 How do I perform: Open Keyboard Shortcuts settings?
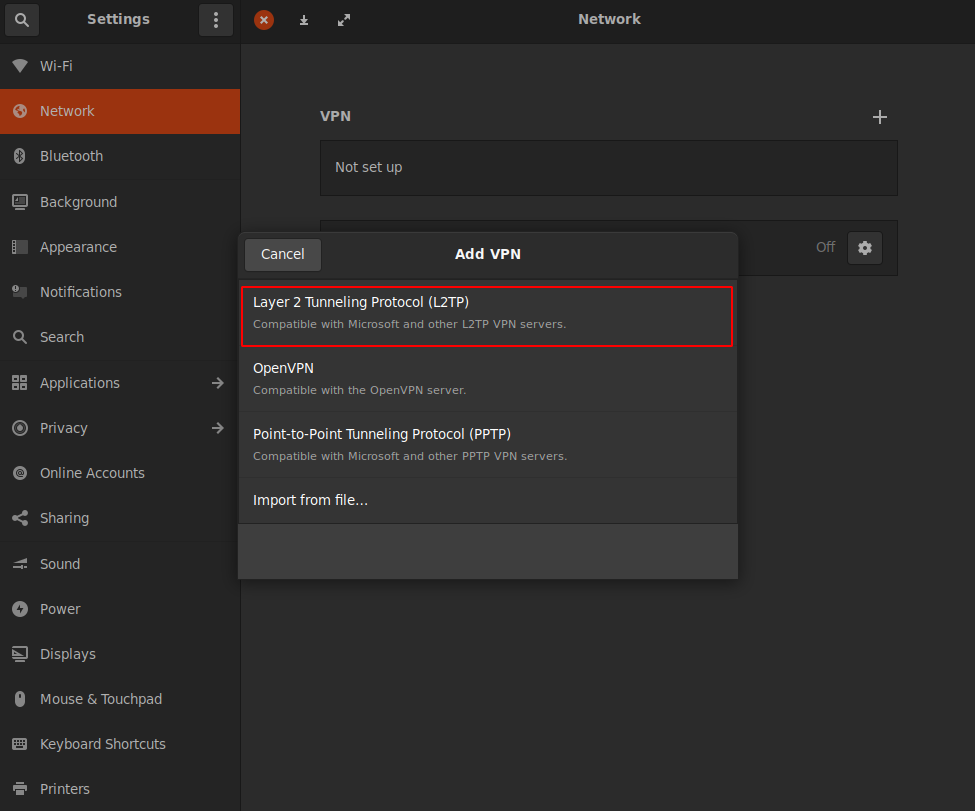103,743
